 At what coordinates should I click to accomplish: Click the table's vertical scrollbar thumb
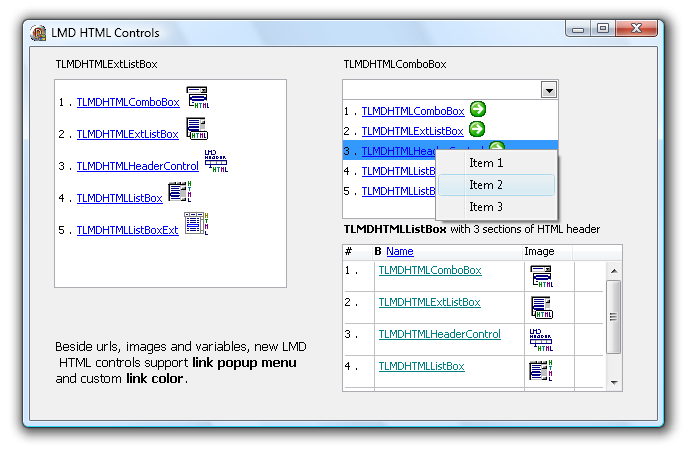614,316
